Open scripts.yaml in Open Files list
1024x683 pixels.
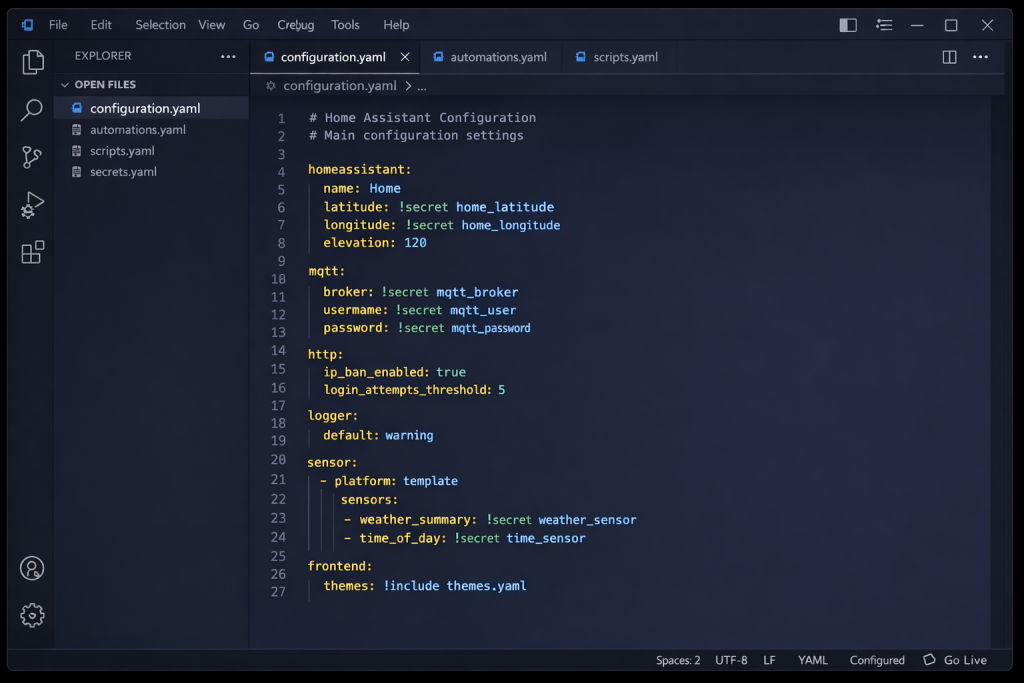click(152, 151)
